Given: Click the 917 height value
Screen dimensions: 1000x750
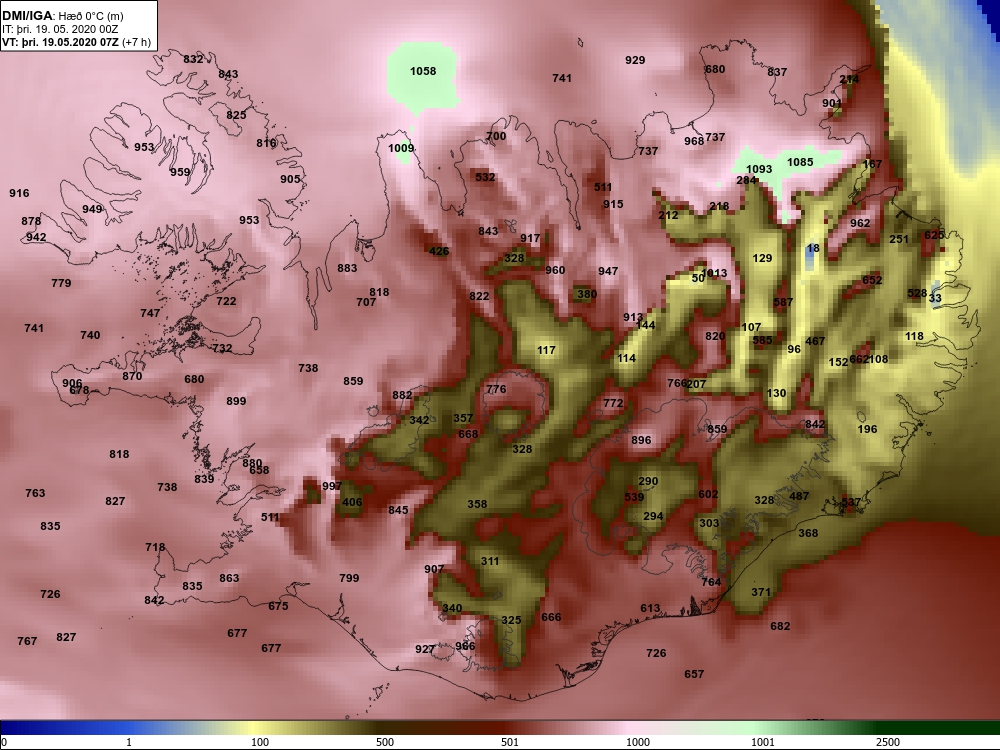Looking at the screenshot, I should [530, 239].
